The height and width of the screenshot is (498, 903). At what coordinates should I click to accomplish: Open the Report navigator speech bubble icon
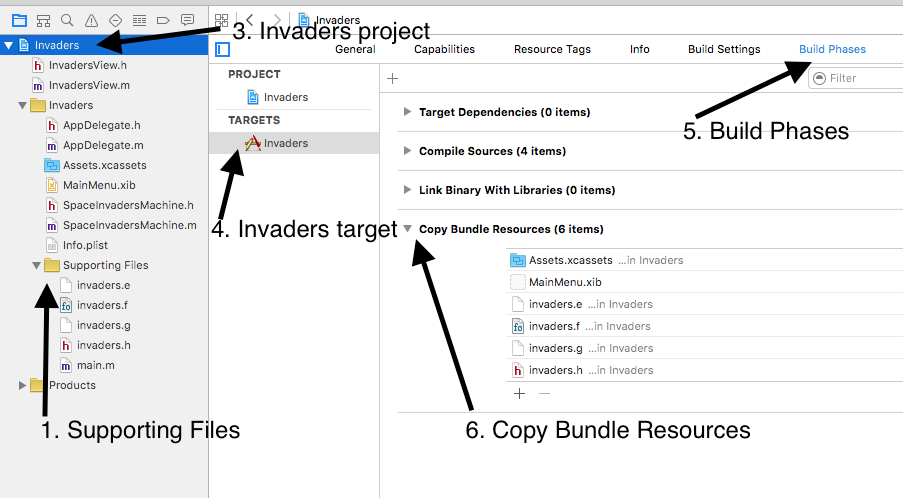pos(187,20)
